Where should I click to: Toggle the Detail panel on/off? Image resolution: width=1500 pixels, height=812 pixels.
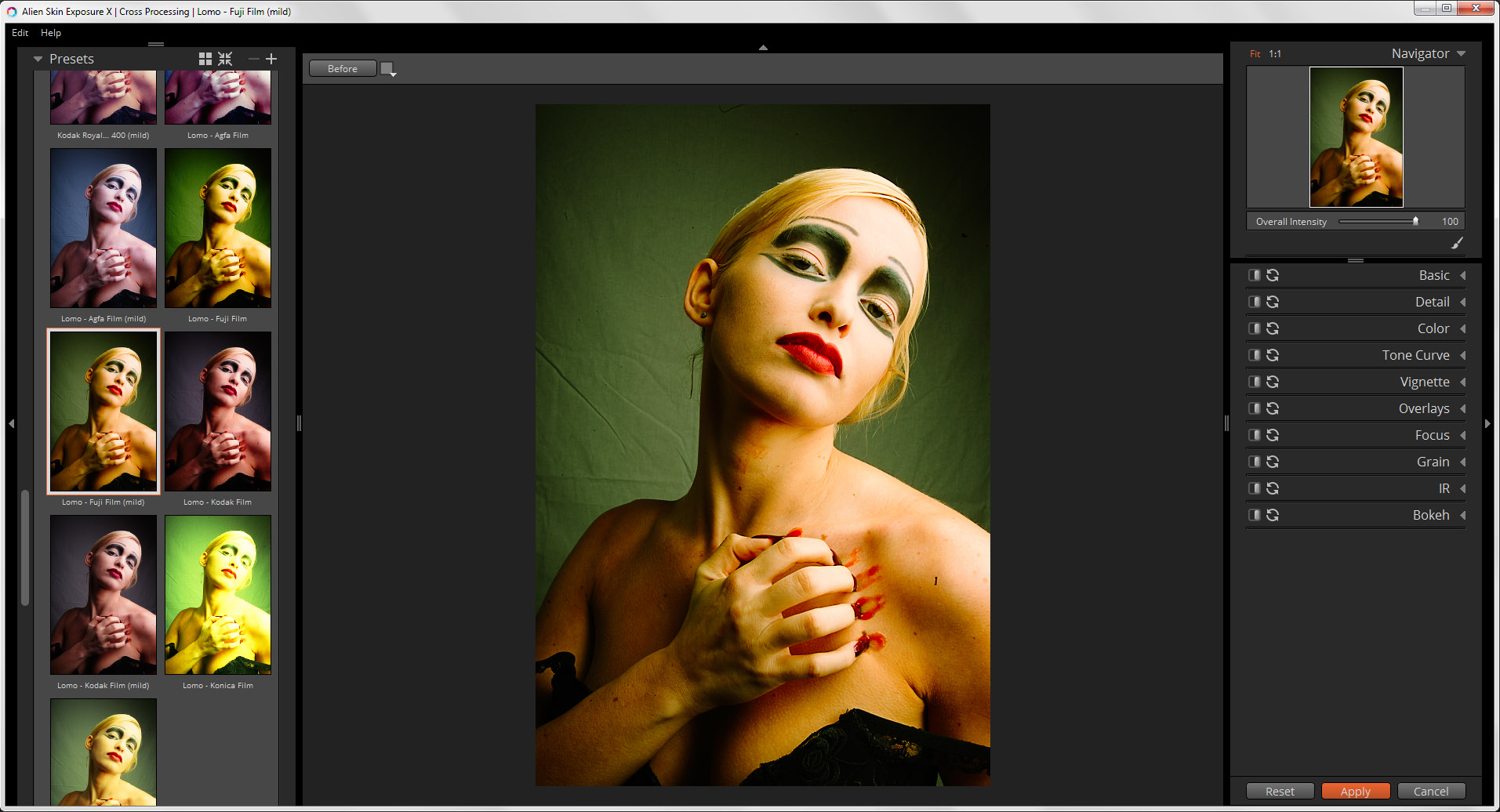point(1255,302)
